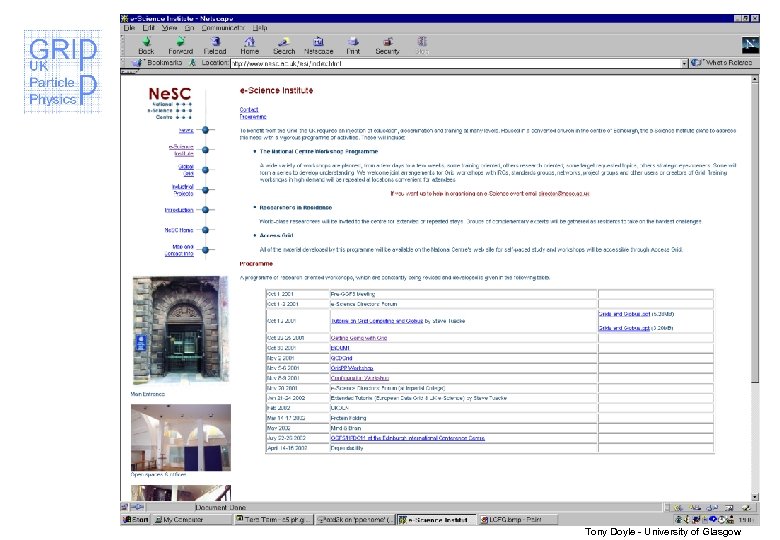Go to the Home page button
The height and width of the screenshot is (540, 780).
pyautogui.click(x=250, y=45)
